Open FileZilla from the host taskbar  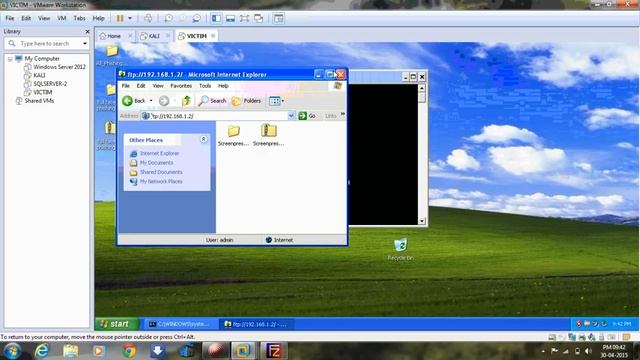tap(274, 351)
